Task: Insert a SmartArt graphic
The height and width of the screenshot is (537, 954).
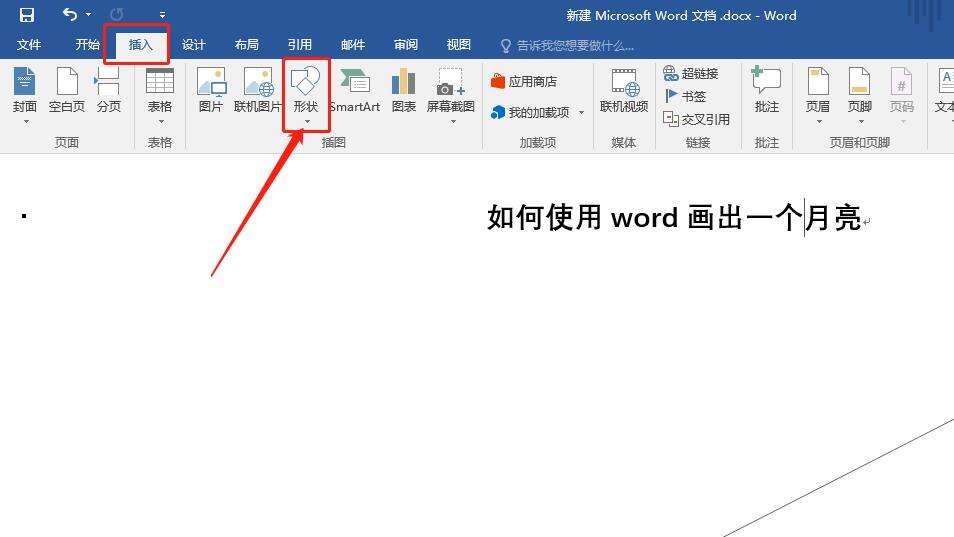Action: click(355, 90)
